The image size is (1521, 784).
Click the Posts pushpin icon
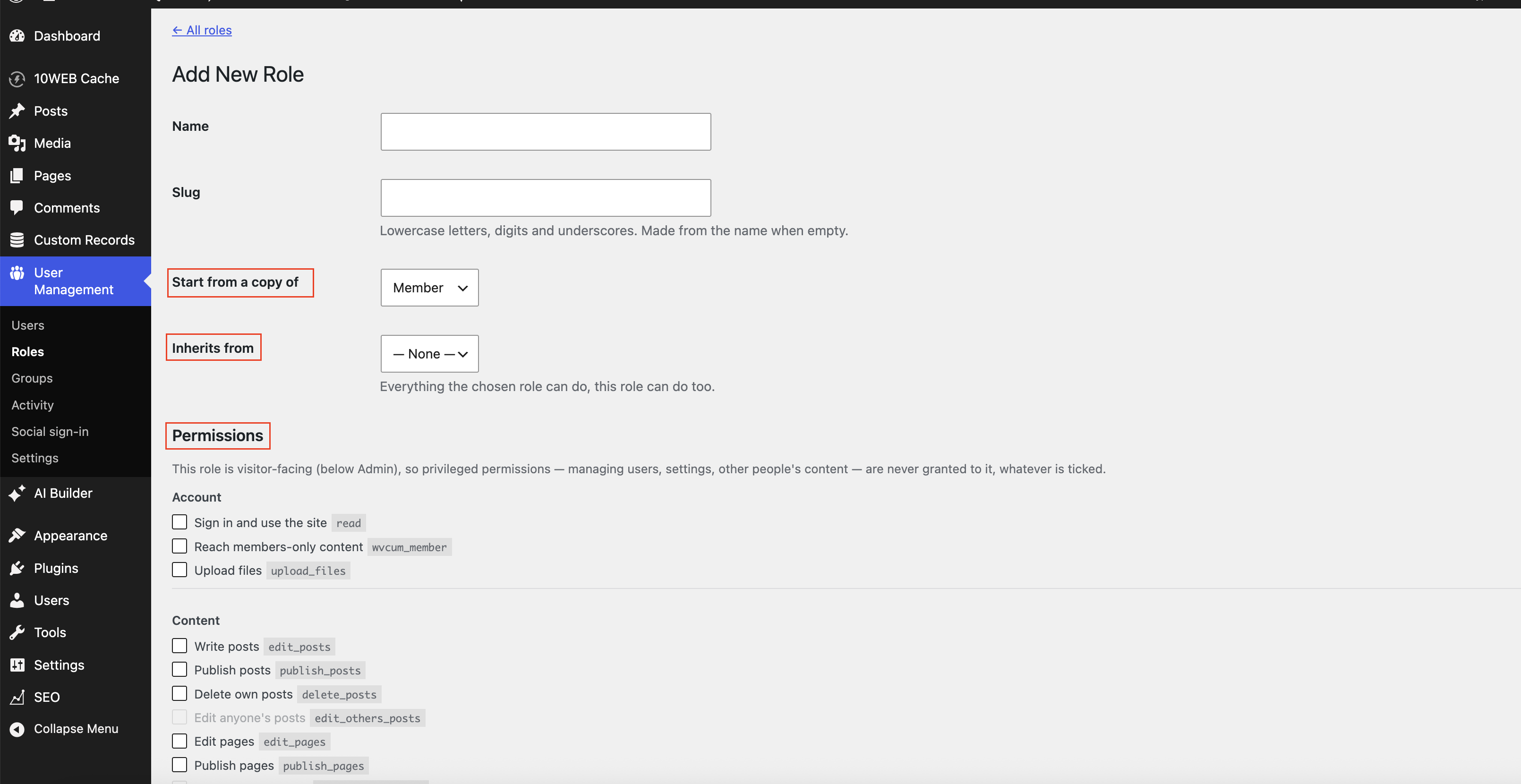(x=17, y=111)
